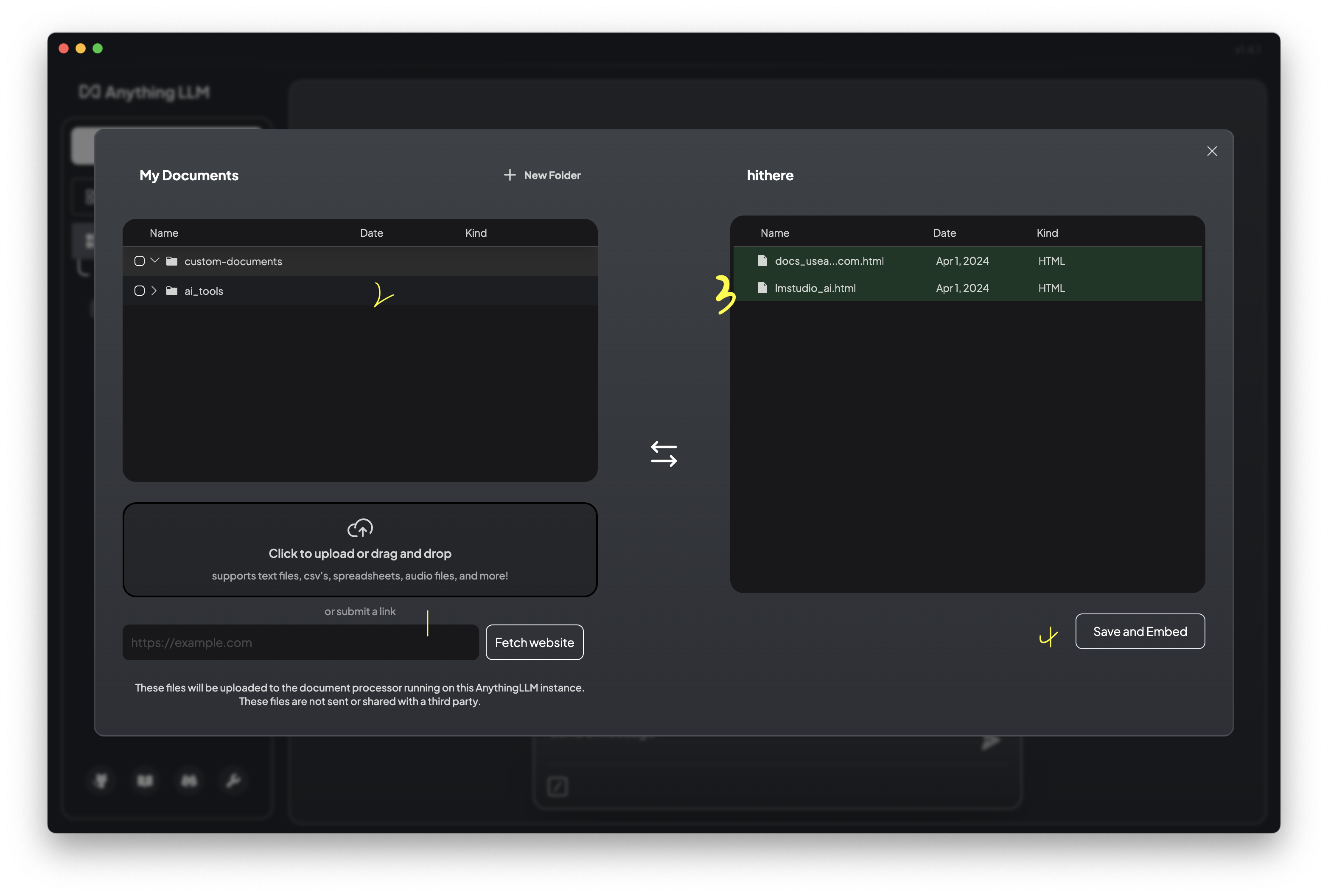The image size is (1328, 896).
Task: Click the lmstudio_ai.html file icon
Action: coord(762,288)
